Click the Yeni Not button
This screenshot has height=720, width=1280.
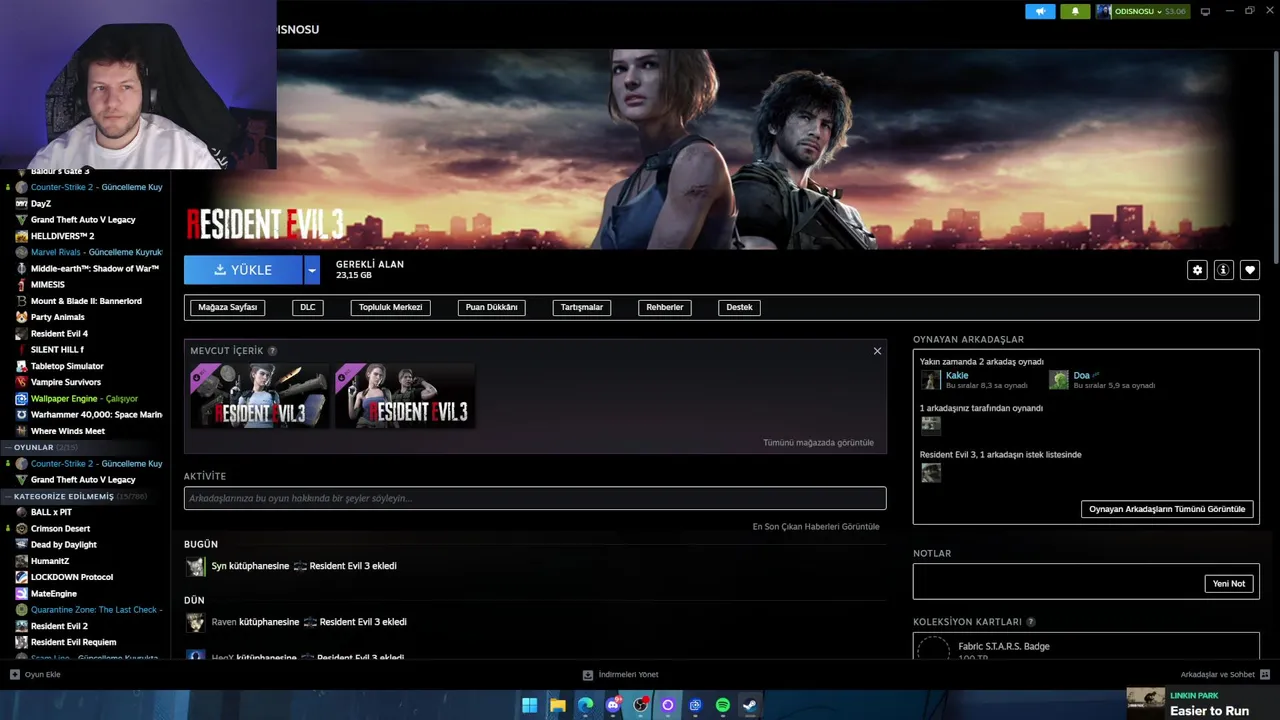tap(1229, 583)
